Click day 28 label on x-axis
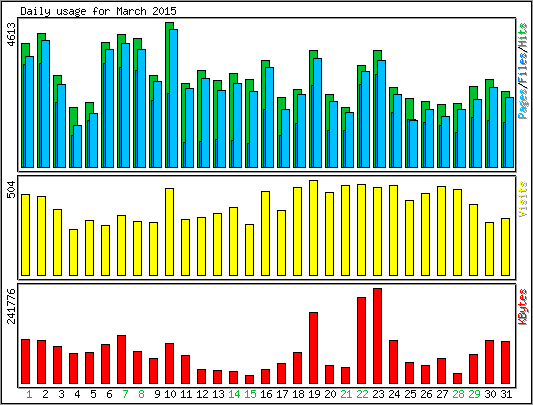 pos(458,394)
